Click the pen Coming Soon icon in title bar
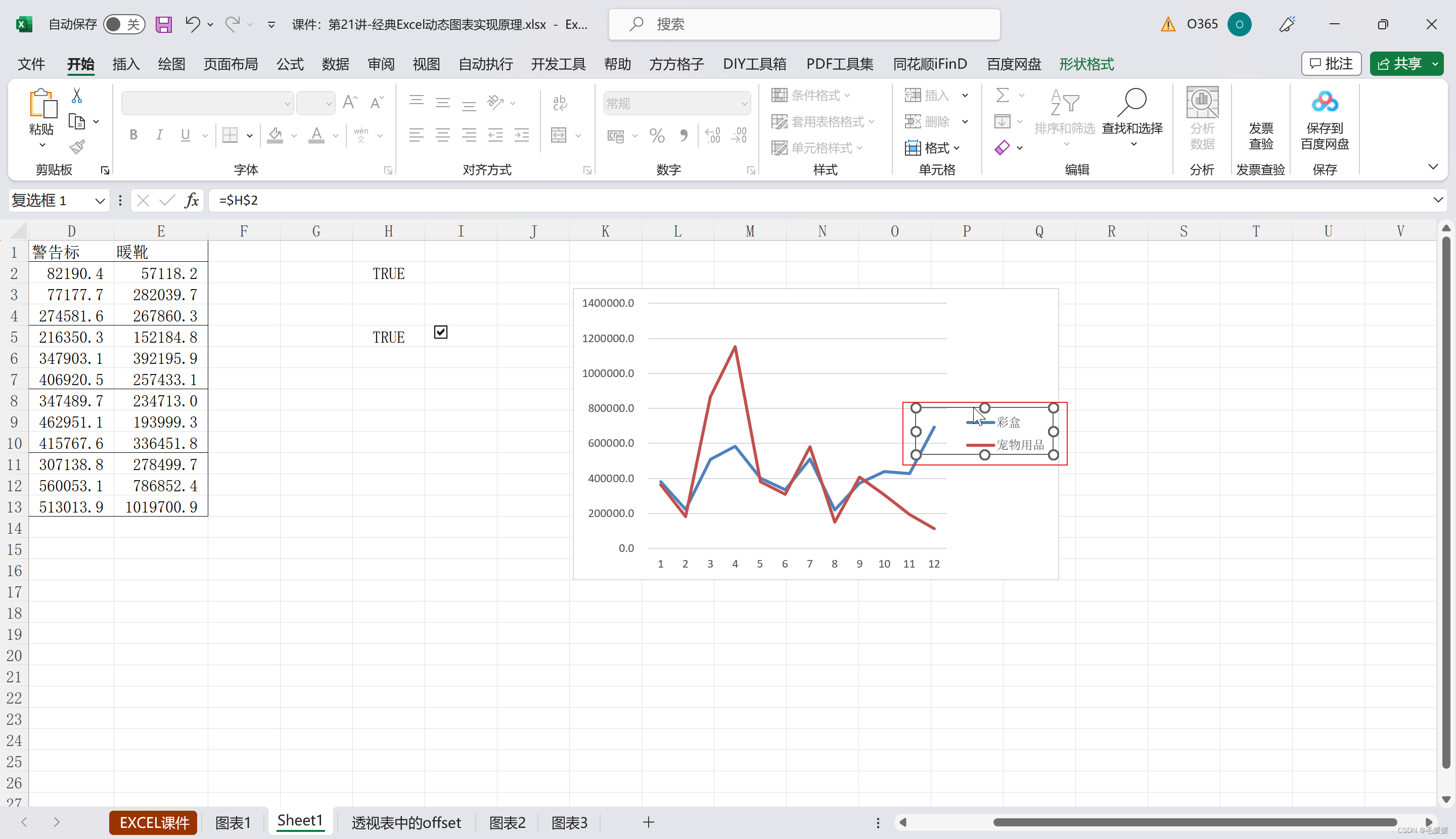The image size is (1456, 839). tap(1287, 24)
